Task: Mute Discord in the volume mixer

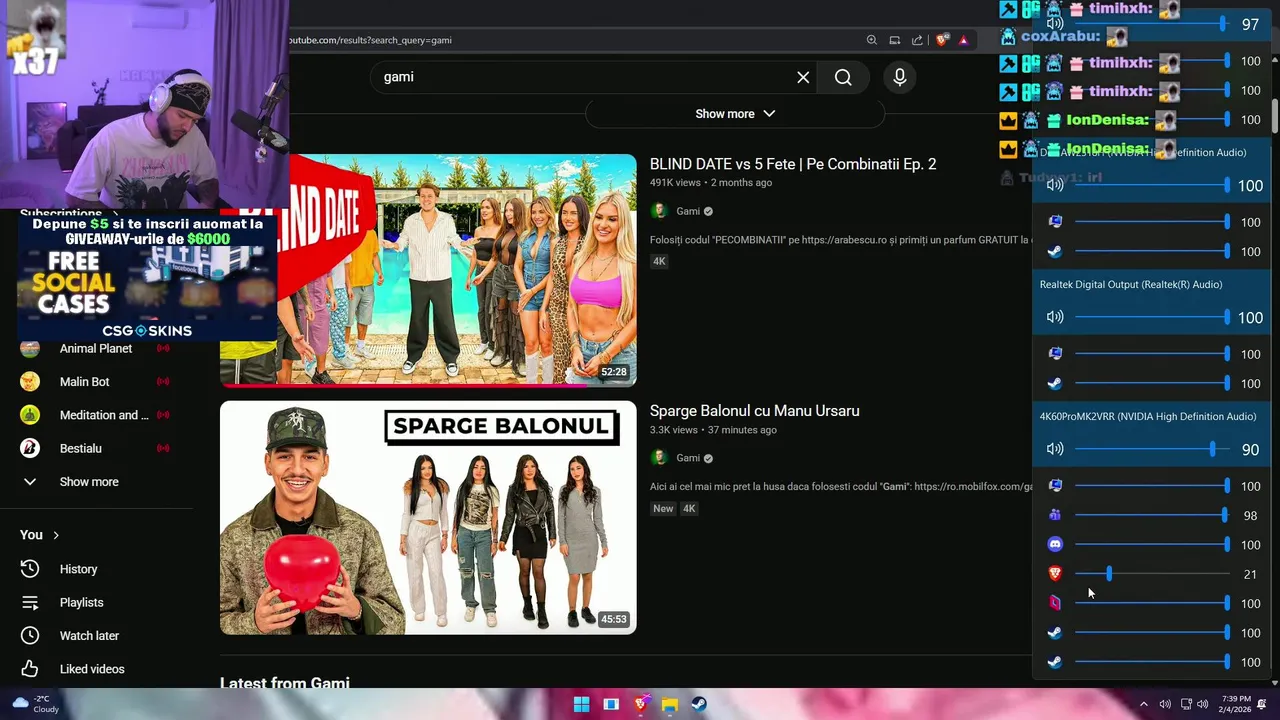Action: pyautogui.click(x=1055, y=545)
